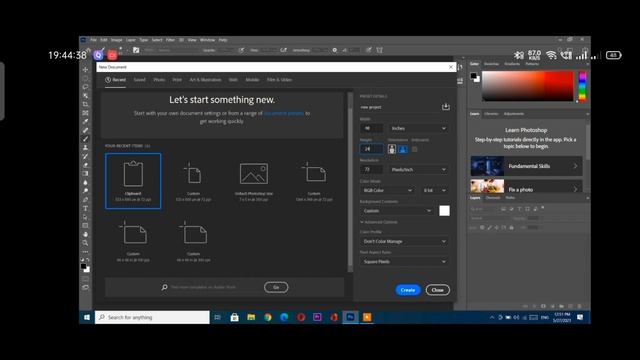Switch to Libraries tab in Learn panel
Screen dimensions: 640x360
pyautogui.click(x=491, y=114)
